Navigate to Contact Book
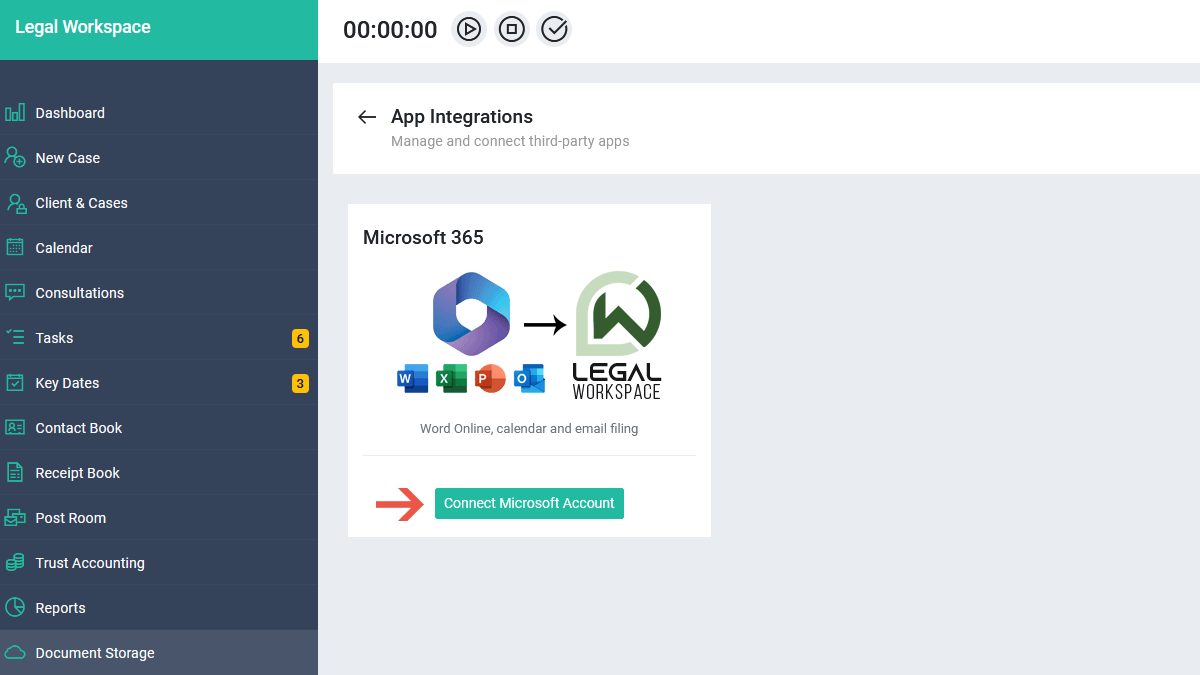 pos(159,428)
